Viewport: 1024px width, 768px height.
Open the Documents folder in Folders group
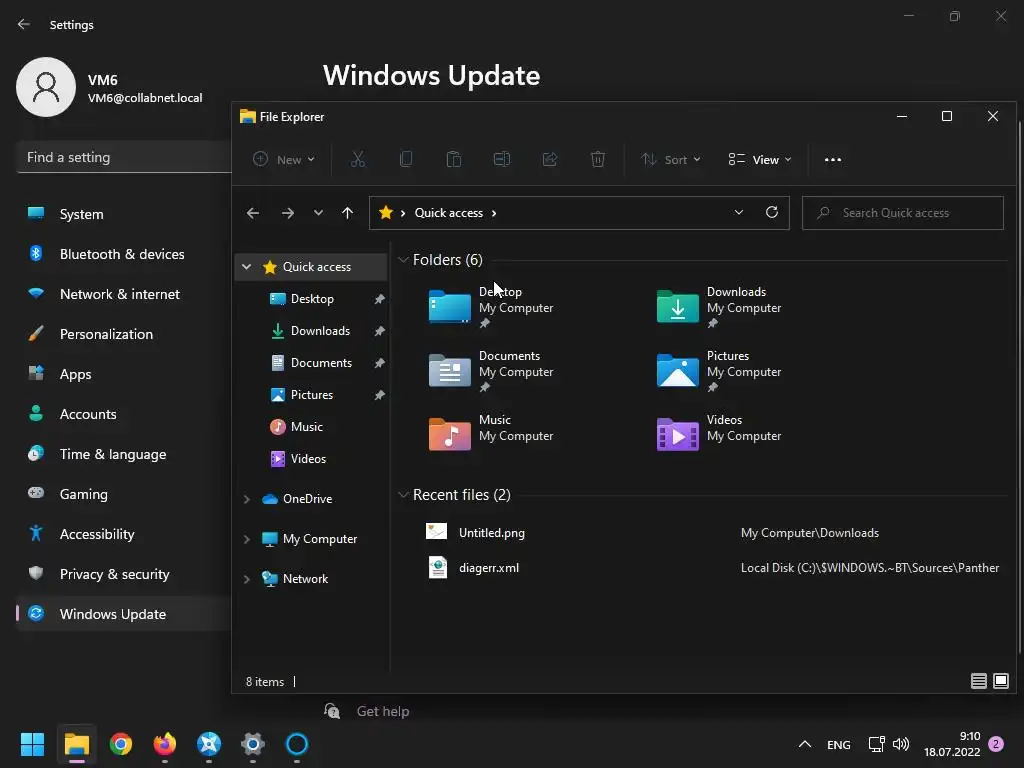pos(491,370)
